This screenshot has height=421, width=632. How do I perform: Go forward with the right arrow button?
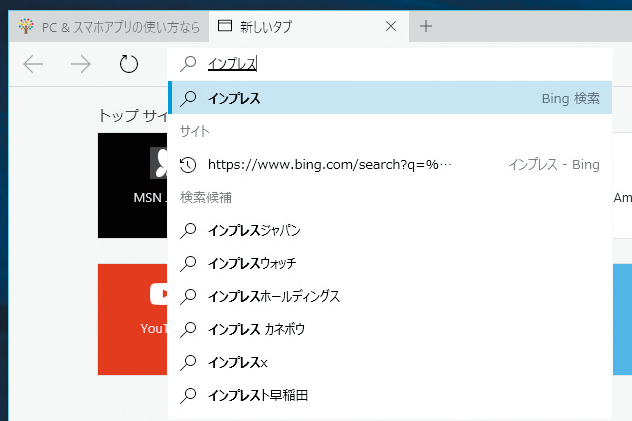[x=81, y=64]
